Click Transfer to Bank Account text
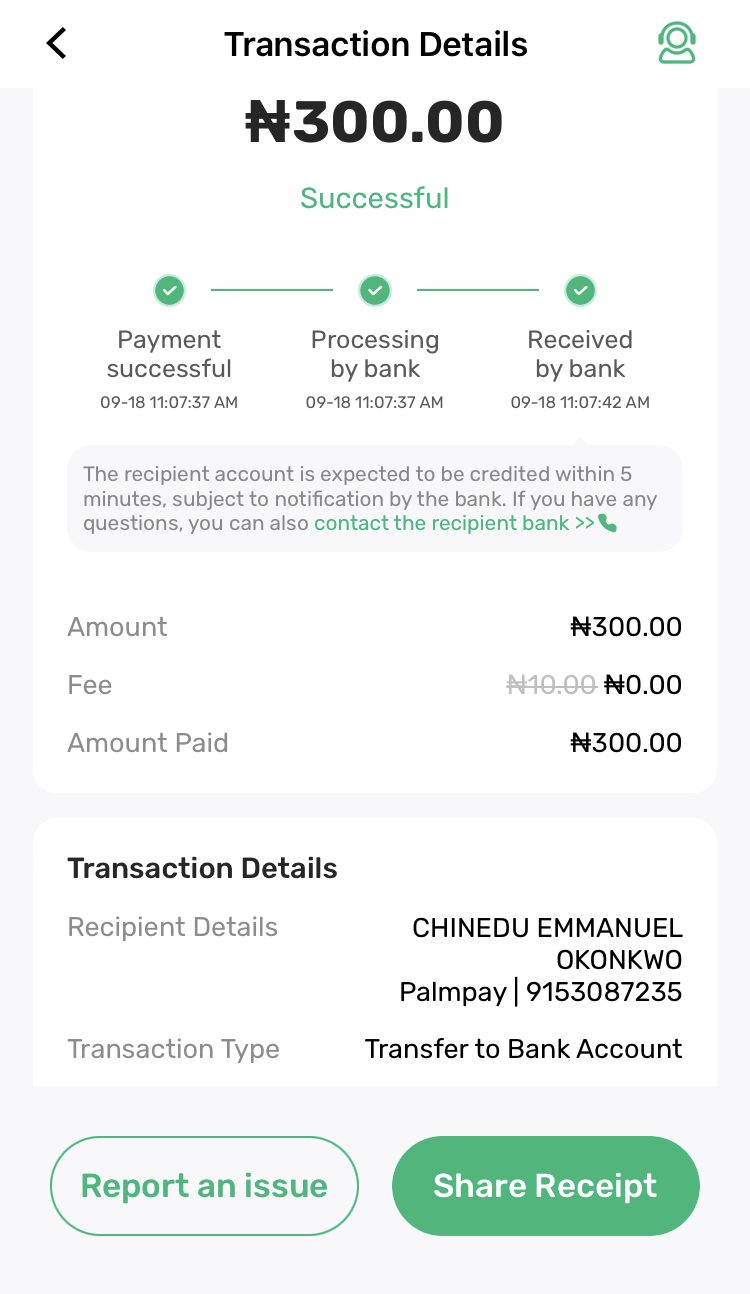750x1294 pixels. [x=523, y=1049]
